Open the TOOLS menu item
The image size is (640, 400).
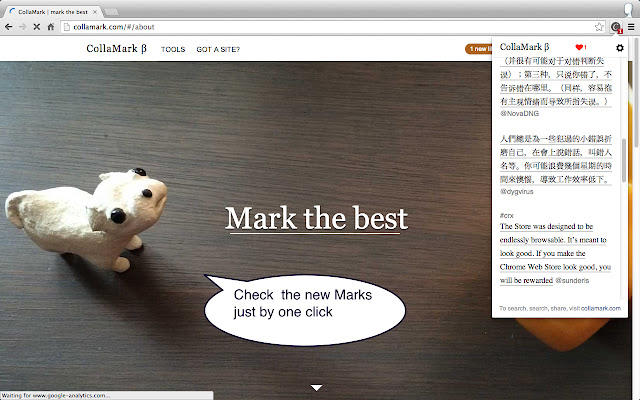(173, 49)
